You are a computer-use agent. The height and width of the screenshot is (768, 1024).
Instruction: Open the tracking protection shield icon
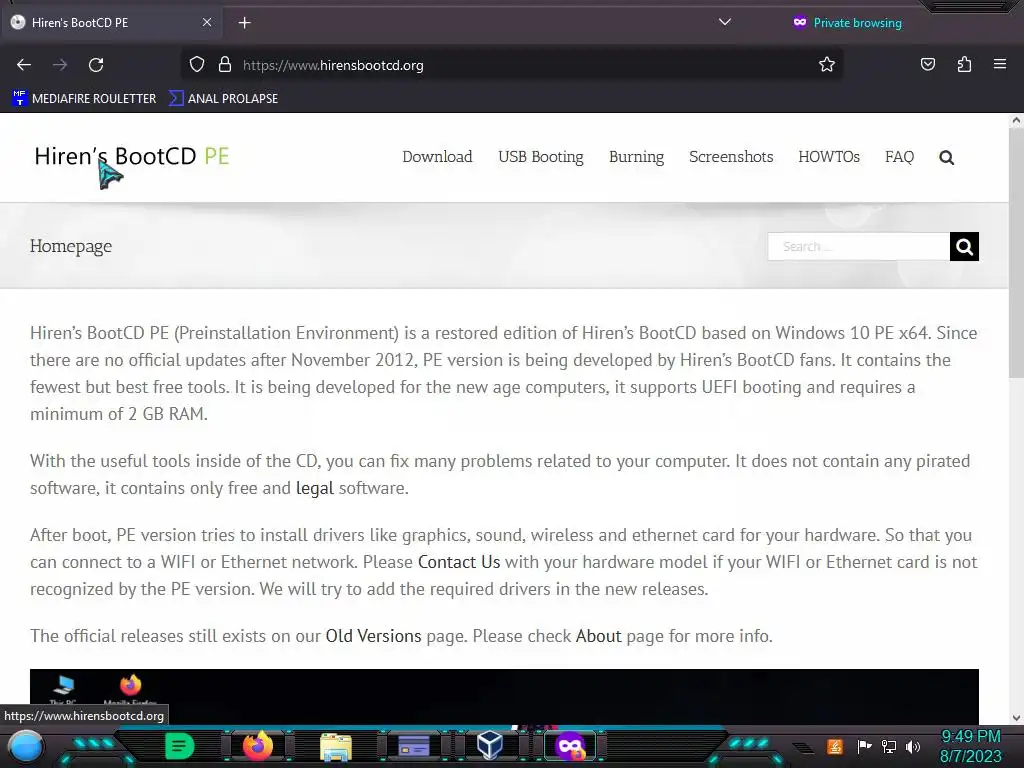pos(197,65)
